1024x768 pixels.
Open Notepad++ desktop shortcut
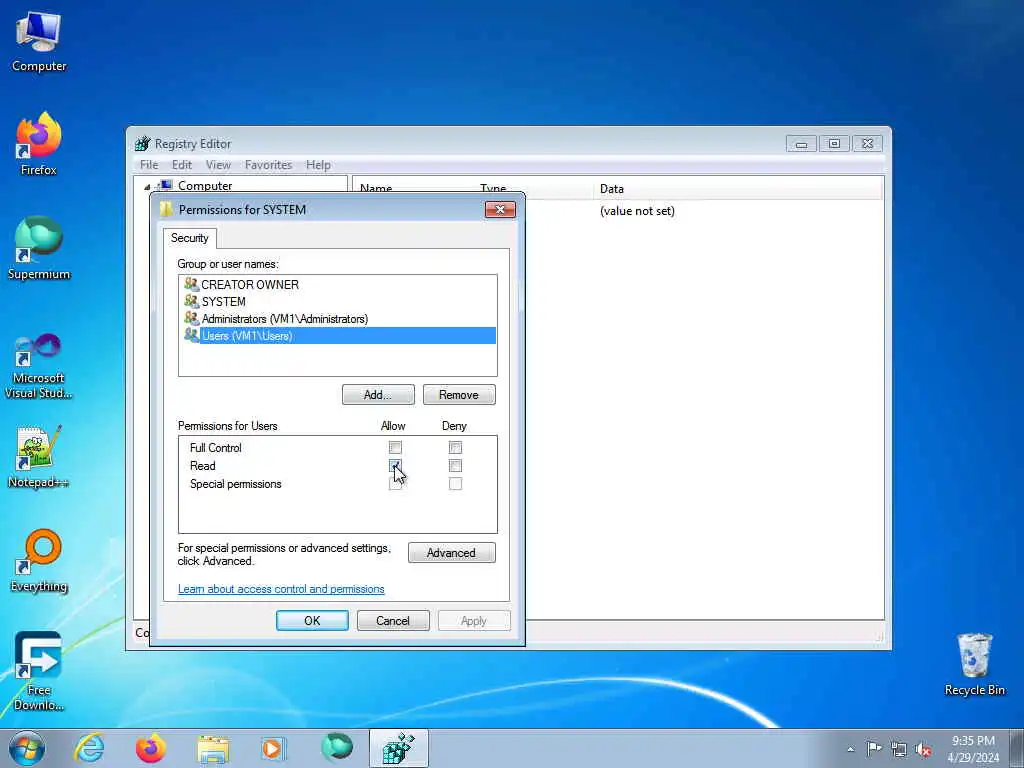point(39,456)
